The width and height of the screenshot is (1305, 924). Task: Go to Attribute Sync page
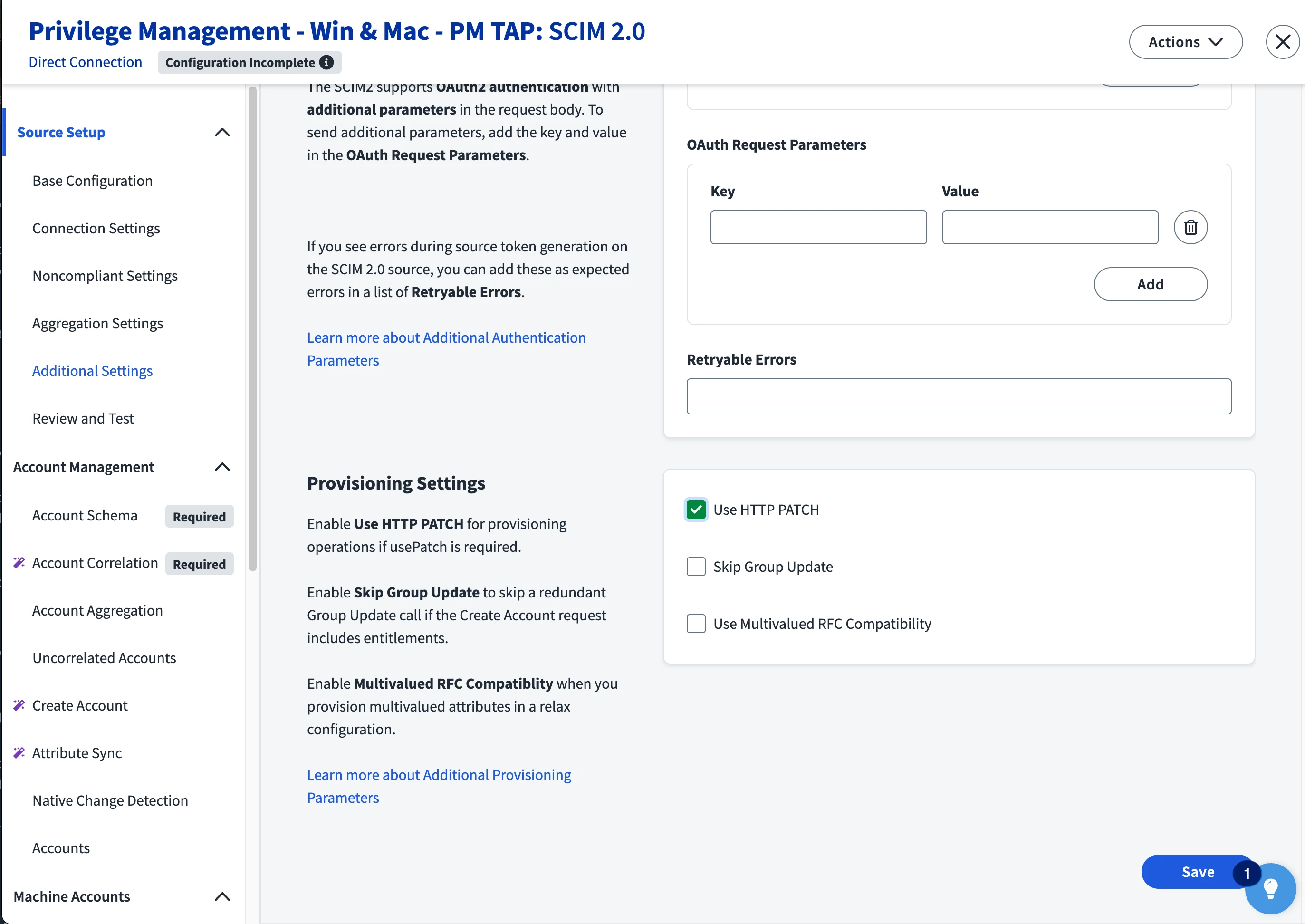(77, 753)
